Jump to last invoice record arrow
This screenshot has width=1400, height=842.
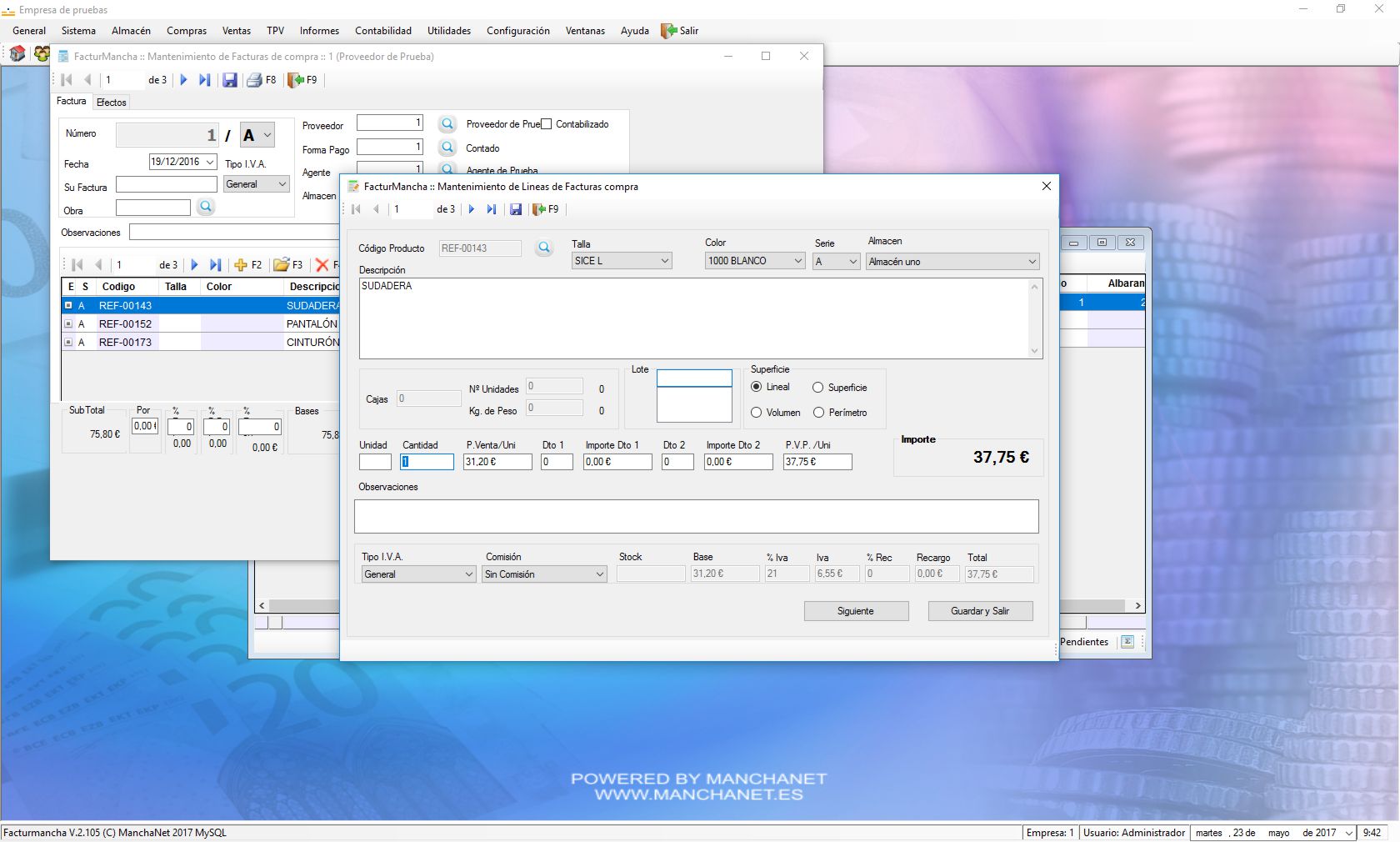204,80
